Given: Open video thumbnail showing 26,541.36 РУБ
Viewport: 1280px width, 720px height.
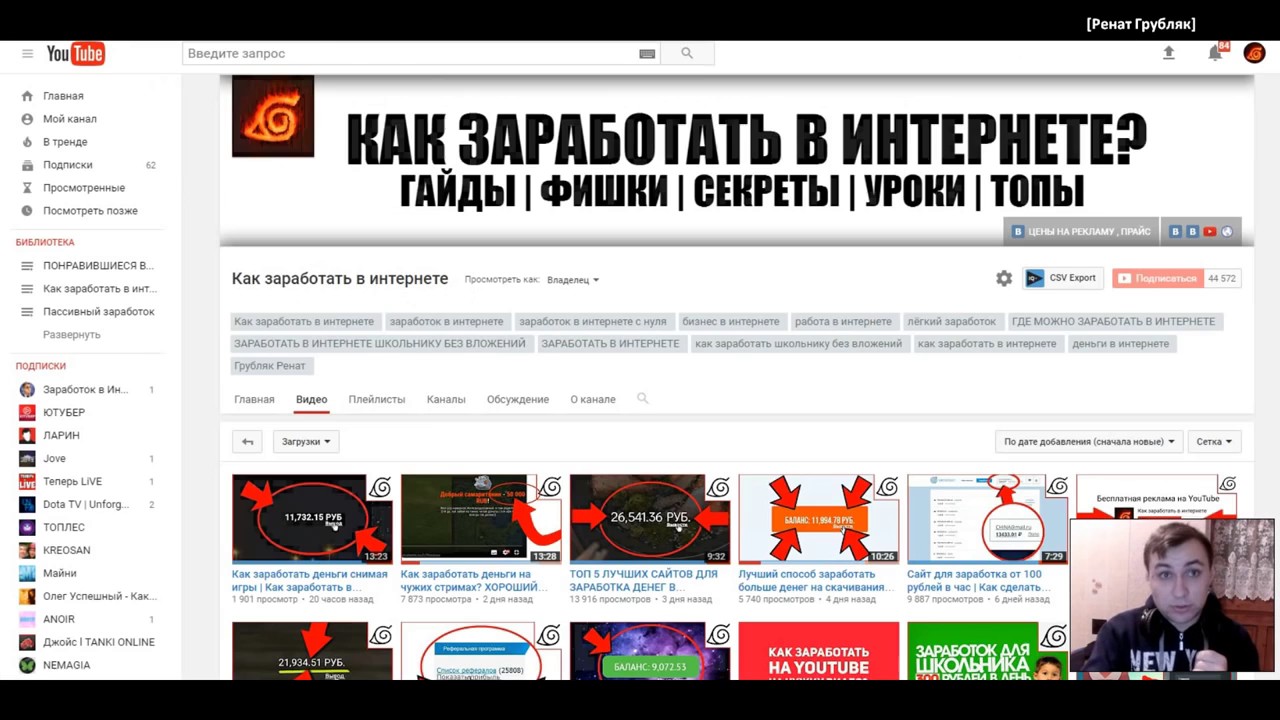Looking at the screenshot, I should pos(650,519).
